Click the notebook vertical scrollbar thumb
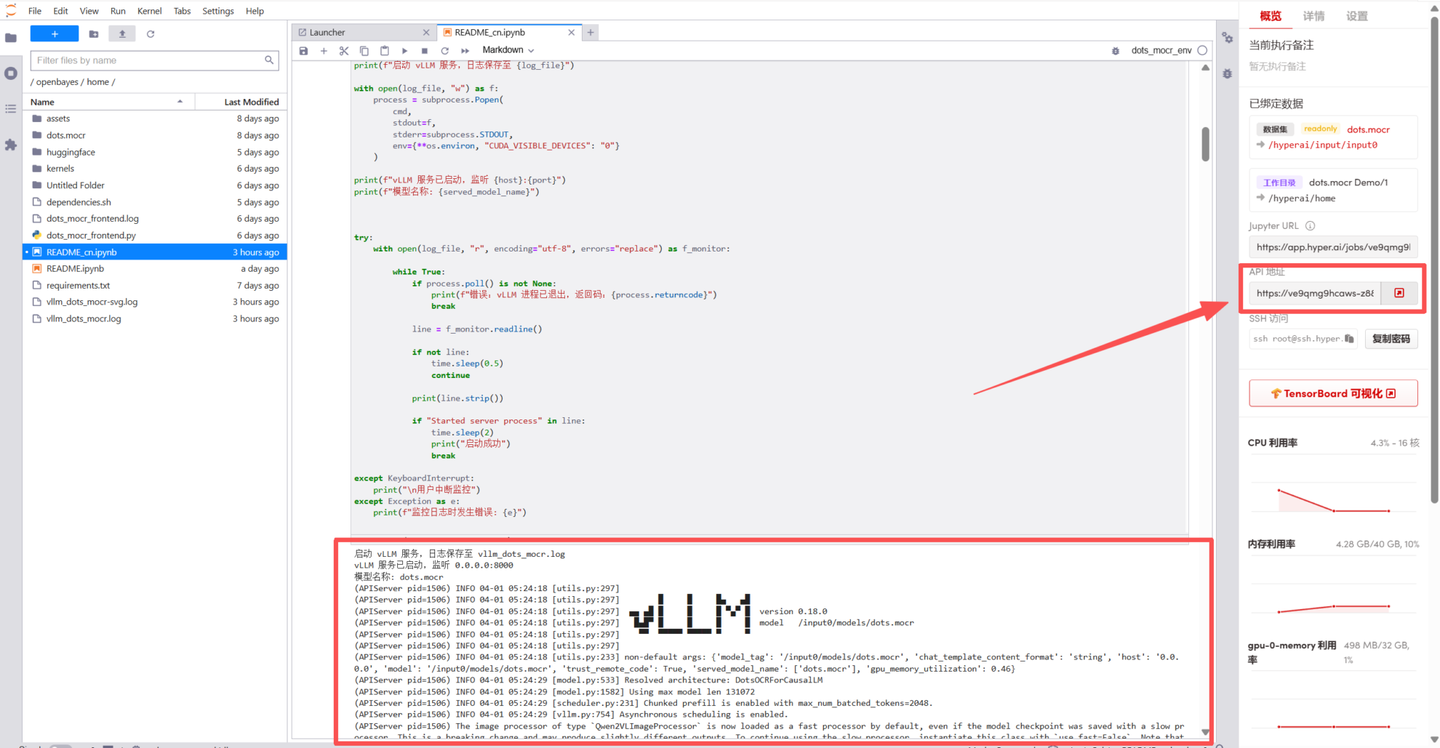 tap(1205, 144)
